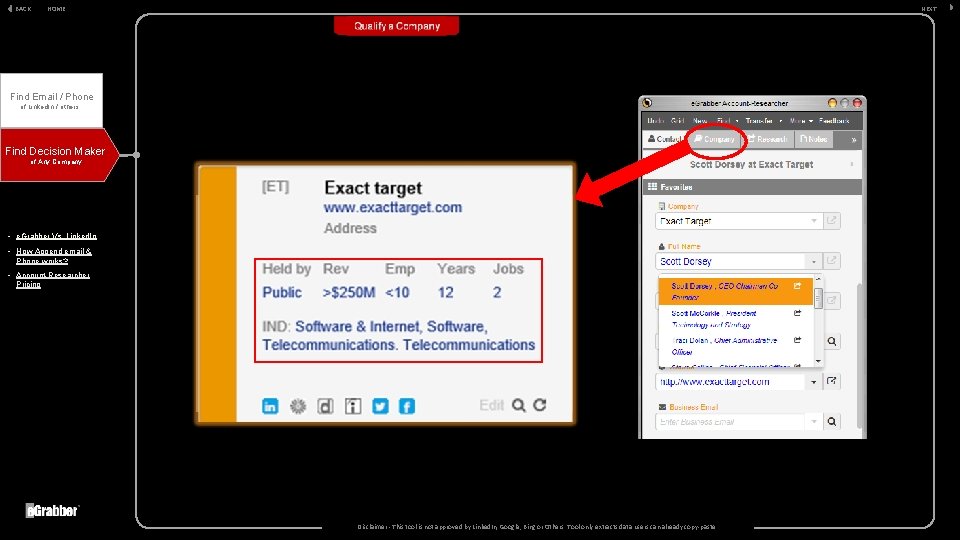Open the website URL dropdown arrow
960x540 pixels.
click(x=814, y=382)
